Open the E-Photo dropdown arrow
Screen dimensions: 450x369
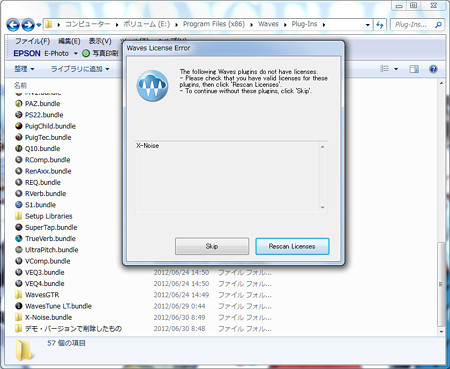tap(76, 53)
